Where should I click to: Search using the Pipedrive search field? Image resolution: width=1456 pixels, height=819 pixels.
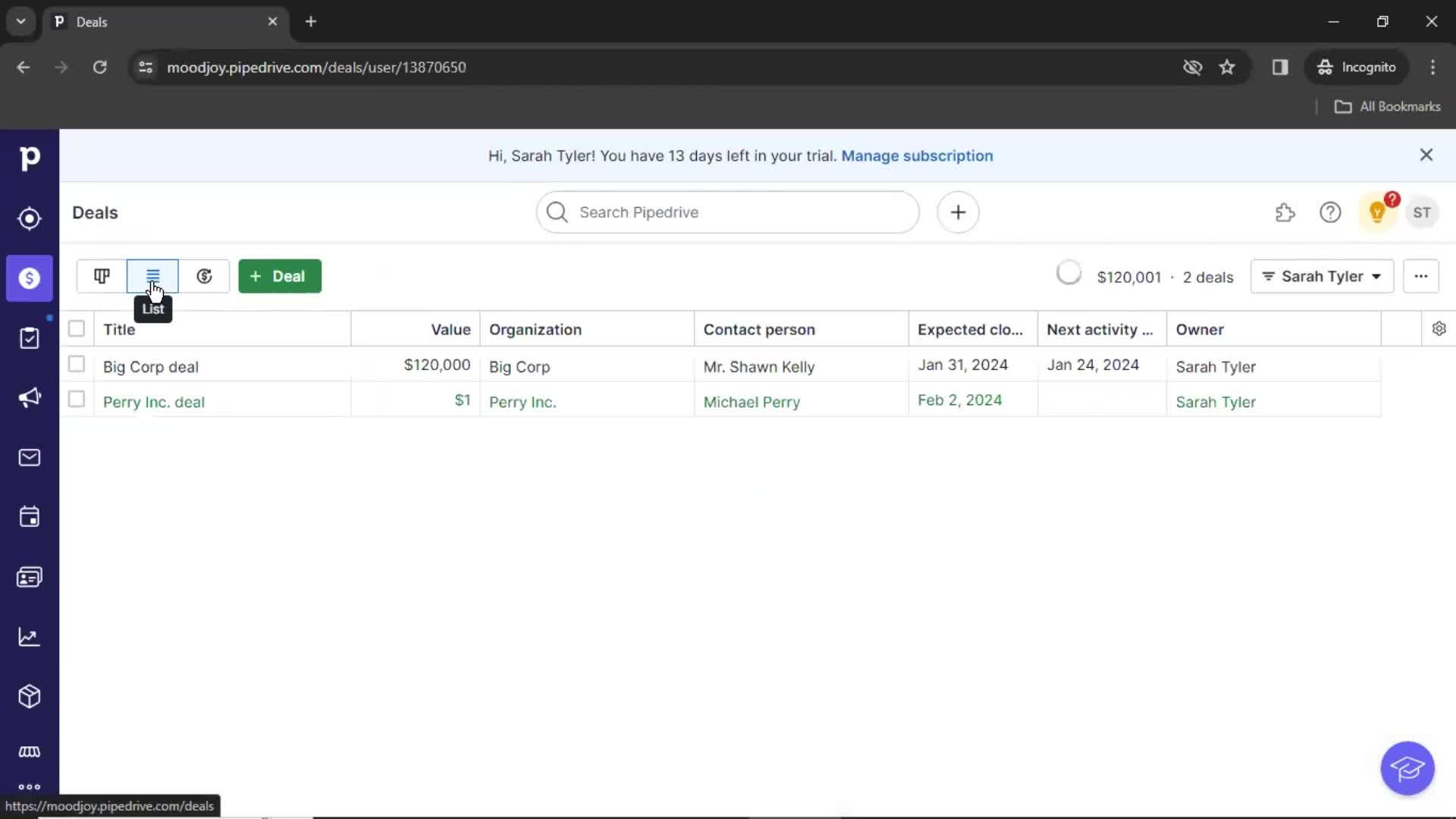[x=728, y=212]
